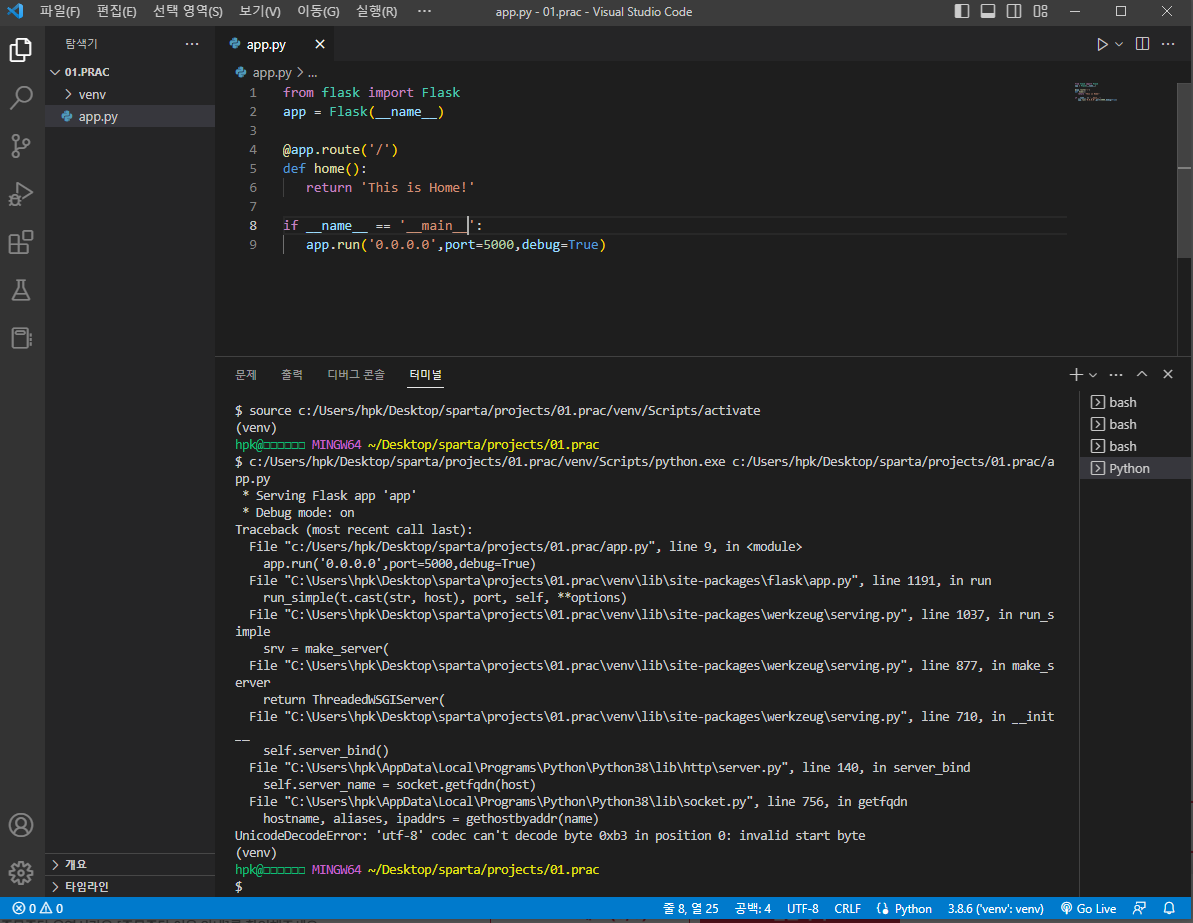Maximize the panel size chevron
Screen dimensions: 1193x923
1141,374
